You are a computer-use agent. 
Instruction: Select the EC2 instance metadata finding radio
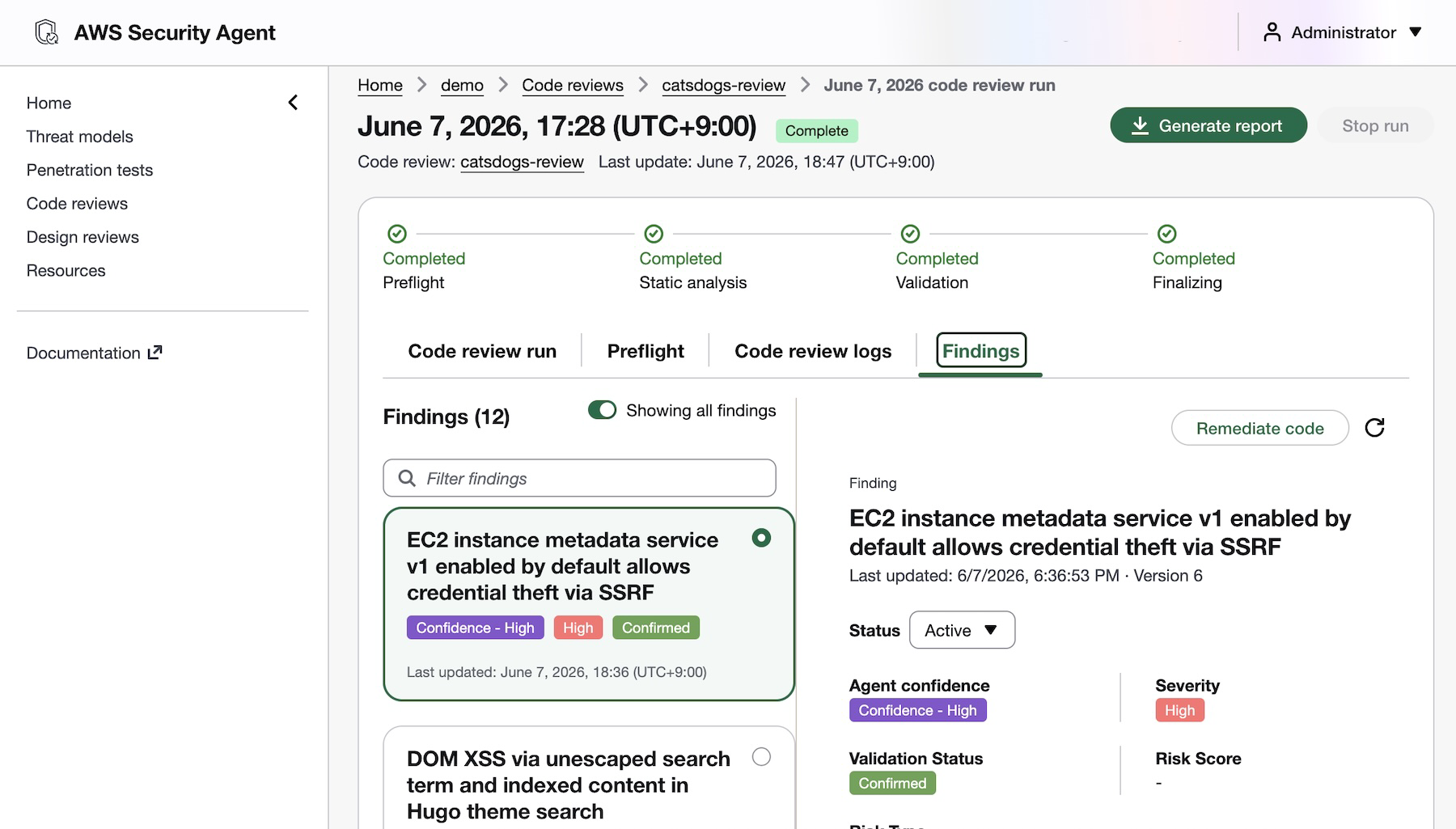(x=761, y=538)
